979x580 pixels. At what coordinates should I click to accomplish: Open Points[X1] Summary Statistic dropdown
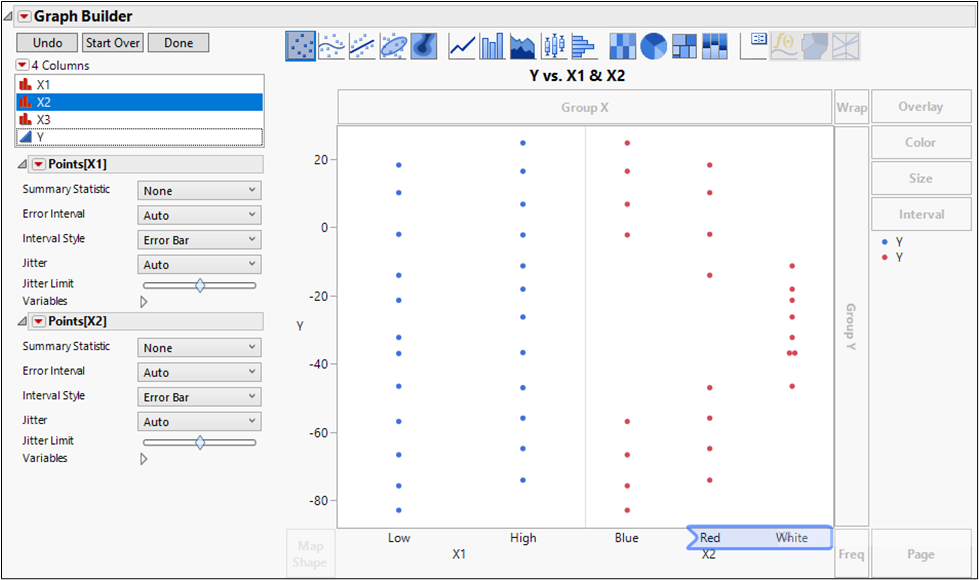tap(199, 190)
